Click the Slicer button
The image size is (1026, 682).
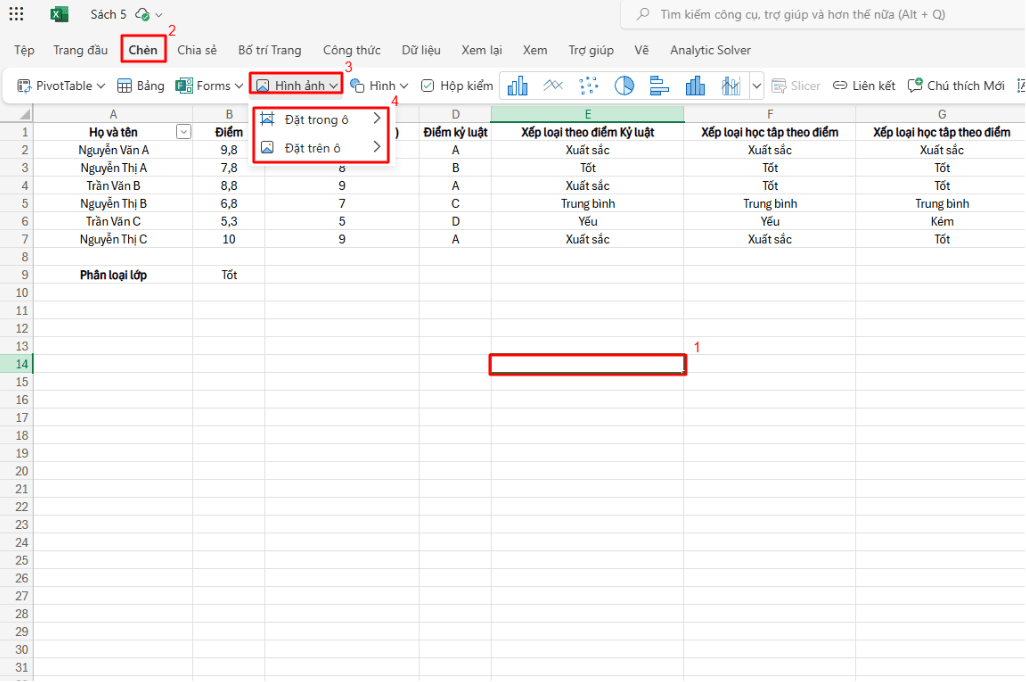click(x=796, y=86)
